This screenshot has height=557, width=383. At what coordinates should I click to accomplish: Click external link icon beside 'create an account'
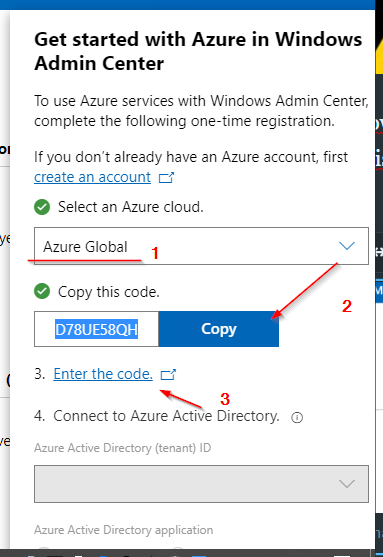pyautogui.click(x=166, y=177)
